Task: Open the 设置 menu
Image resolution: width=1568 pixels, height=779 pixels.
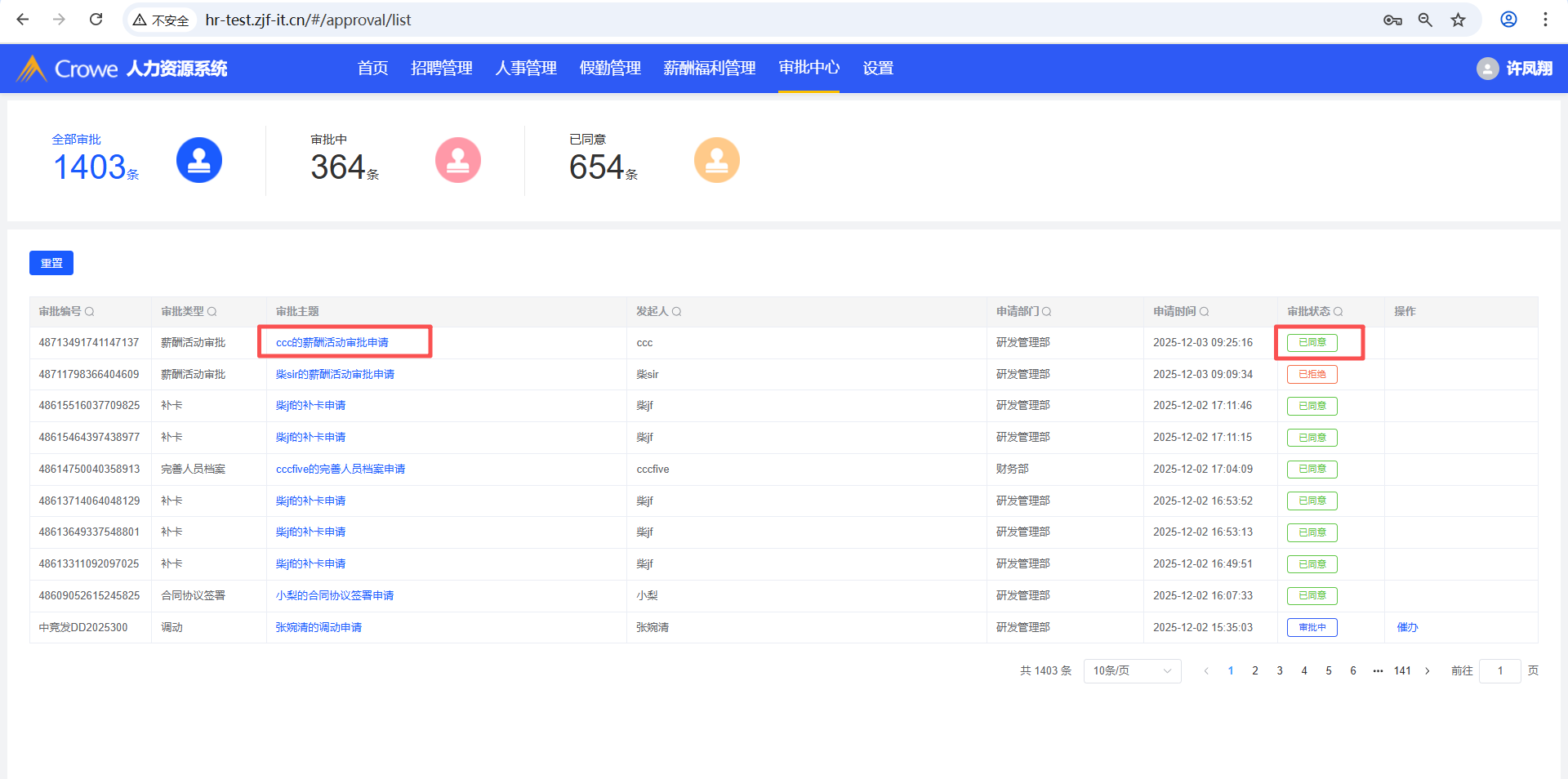Action: tap(878, 69)
